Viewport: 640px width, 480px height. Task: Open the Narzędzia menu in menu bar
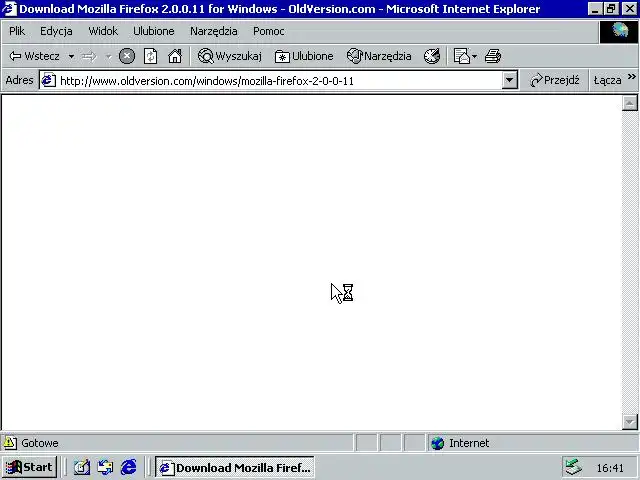(213, 31)
